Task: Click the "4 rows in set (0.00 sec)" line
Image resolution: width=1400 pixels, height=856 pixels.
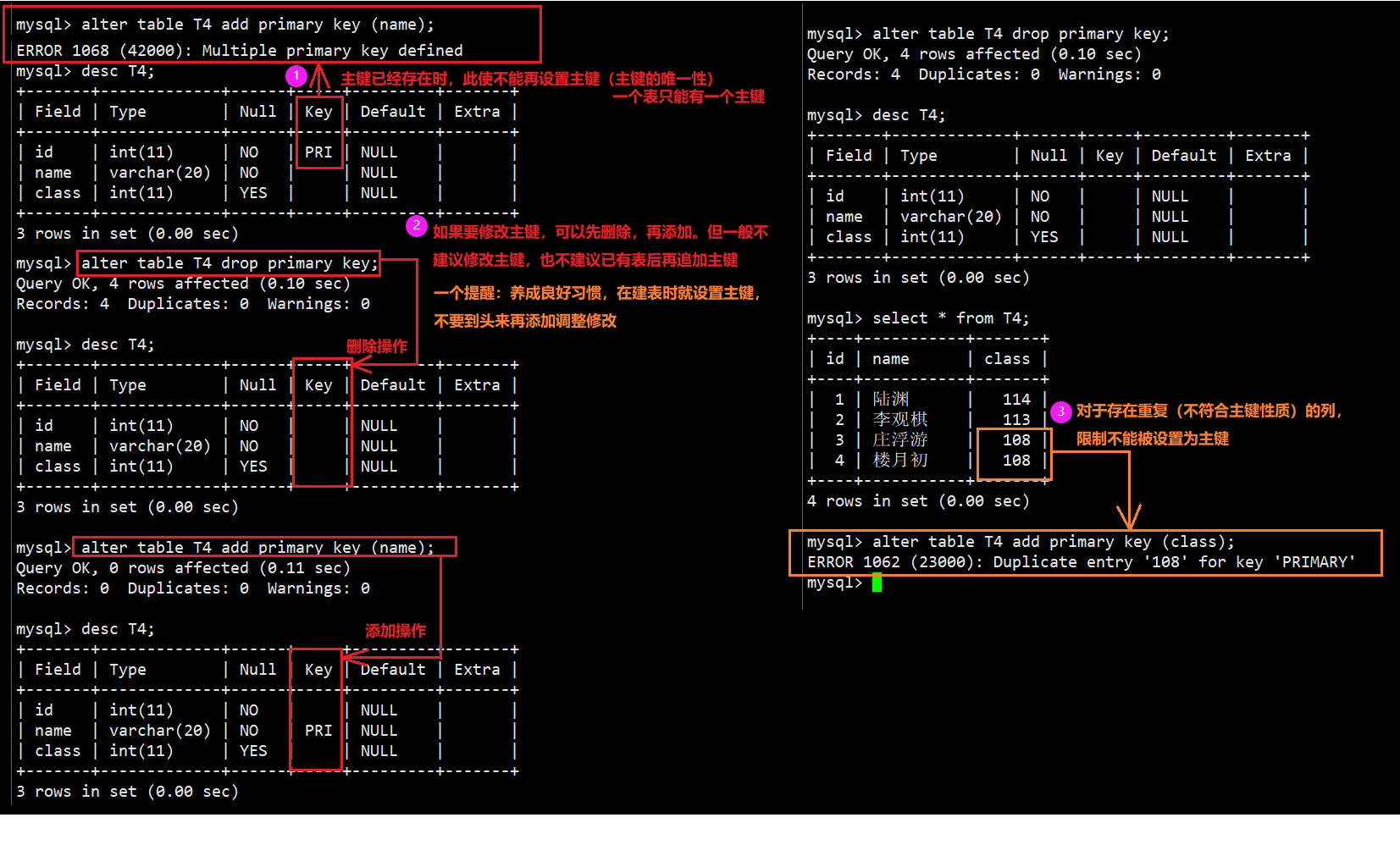Action: [918, 501]
